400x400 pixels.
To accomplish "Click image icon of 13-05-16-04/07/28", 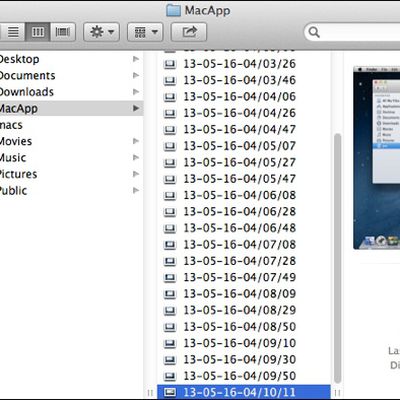I will pyautogui.click(x=170, y=261).
